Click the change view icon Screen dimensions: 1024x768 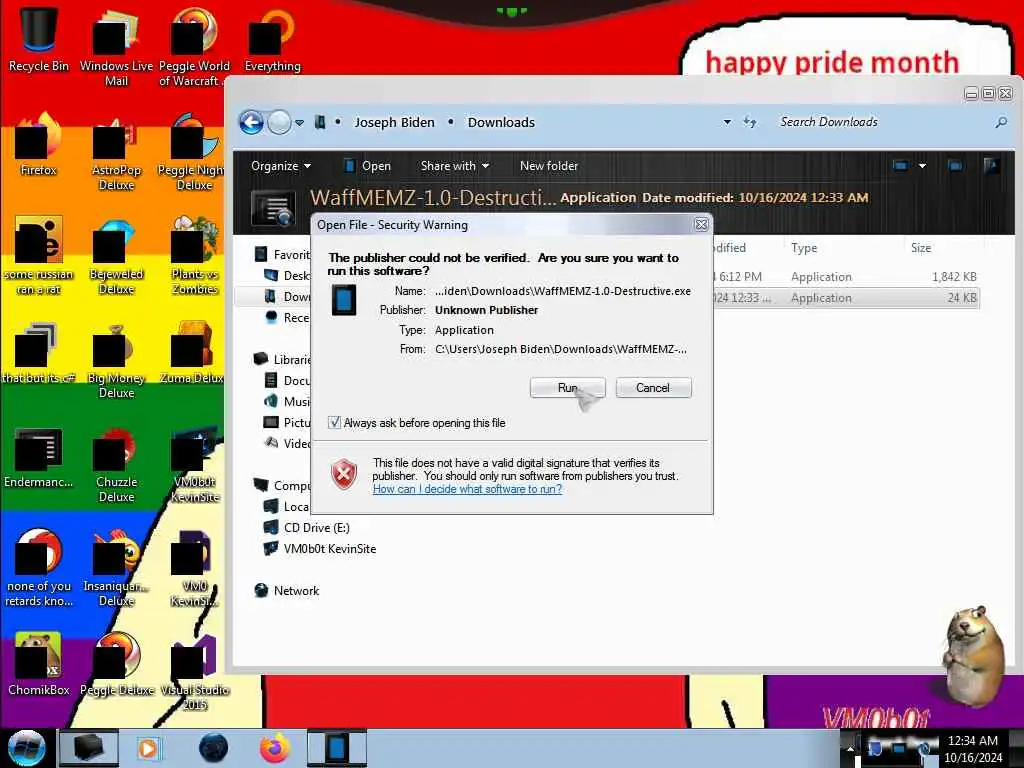click(901, 166)
